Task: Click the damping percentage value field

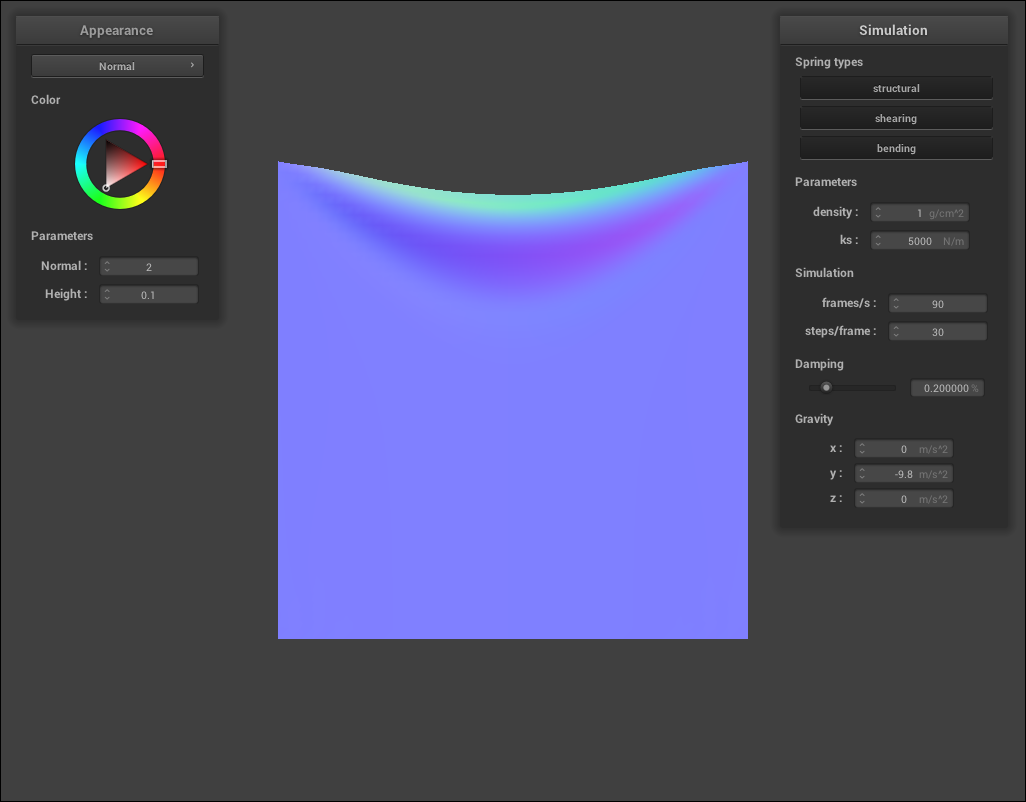Action: point(946,388)
